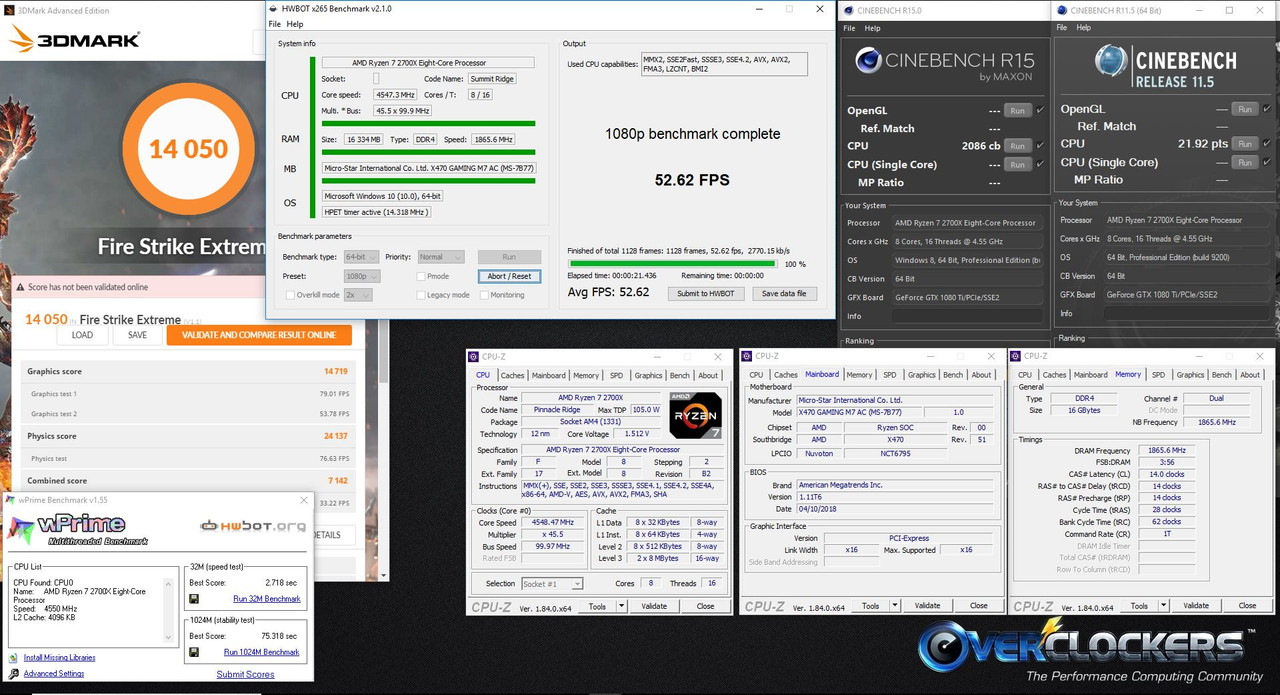Click Save data file button
The width and height of the screenshot is (1280, 695).
click(x=783, y=294)
